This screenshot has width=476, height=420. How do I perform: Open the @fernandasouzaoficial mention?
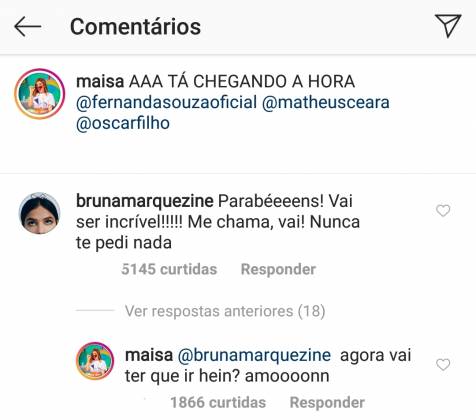[166, 102]
